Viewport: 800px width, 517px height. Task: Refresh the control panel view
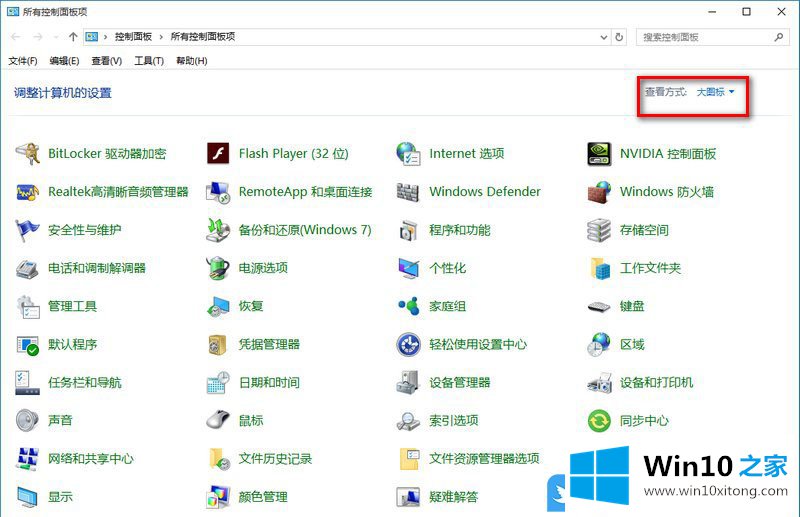(619, 37)
